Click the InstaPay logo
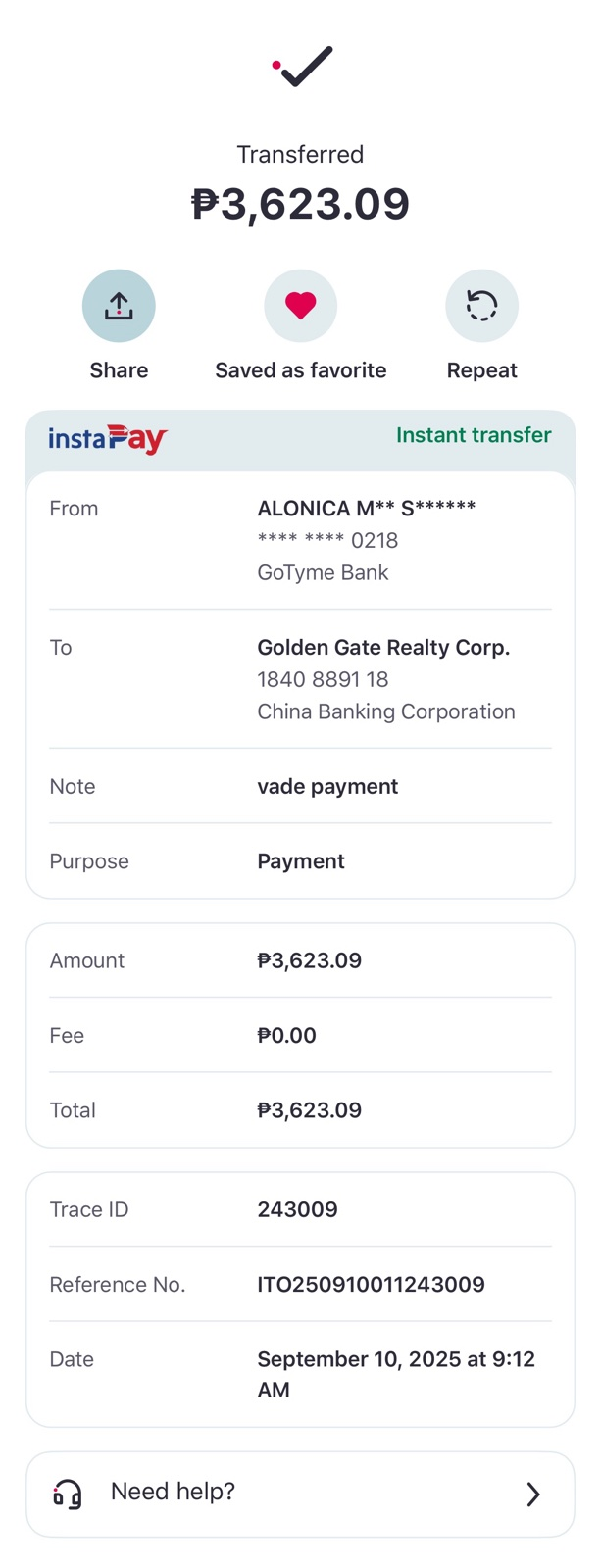The image size is (601, 1568). tap(108, 438)
